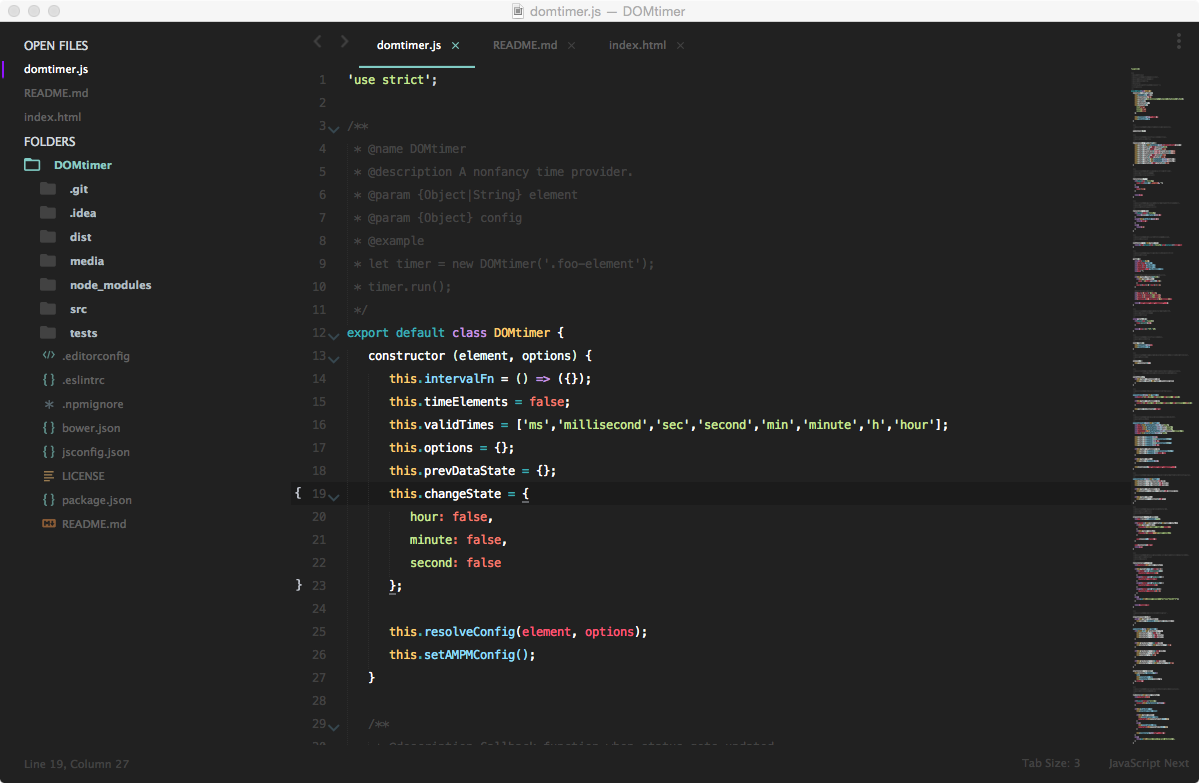1199x783 pixels.
Task: Expand the .git folder
Action: 79,189
